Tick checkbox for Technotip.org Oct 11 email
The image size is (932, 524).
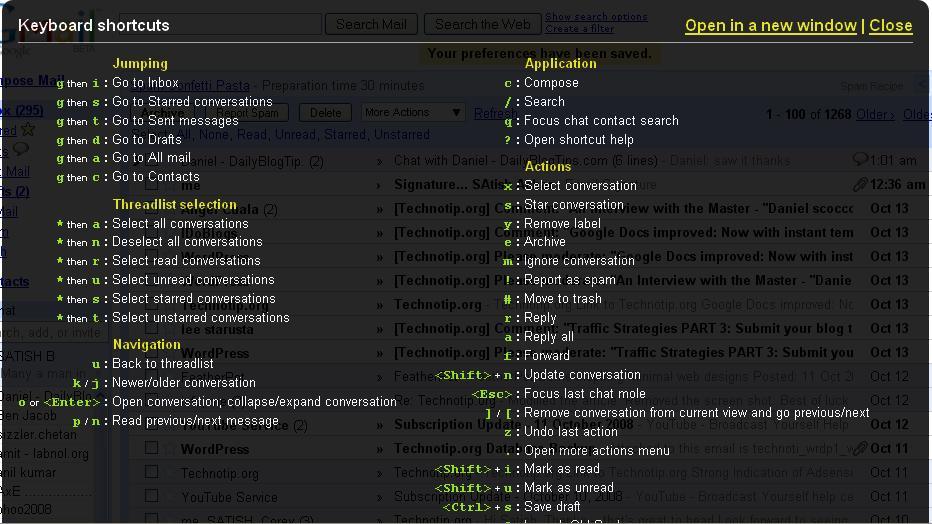click(152, 472)
